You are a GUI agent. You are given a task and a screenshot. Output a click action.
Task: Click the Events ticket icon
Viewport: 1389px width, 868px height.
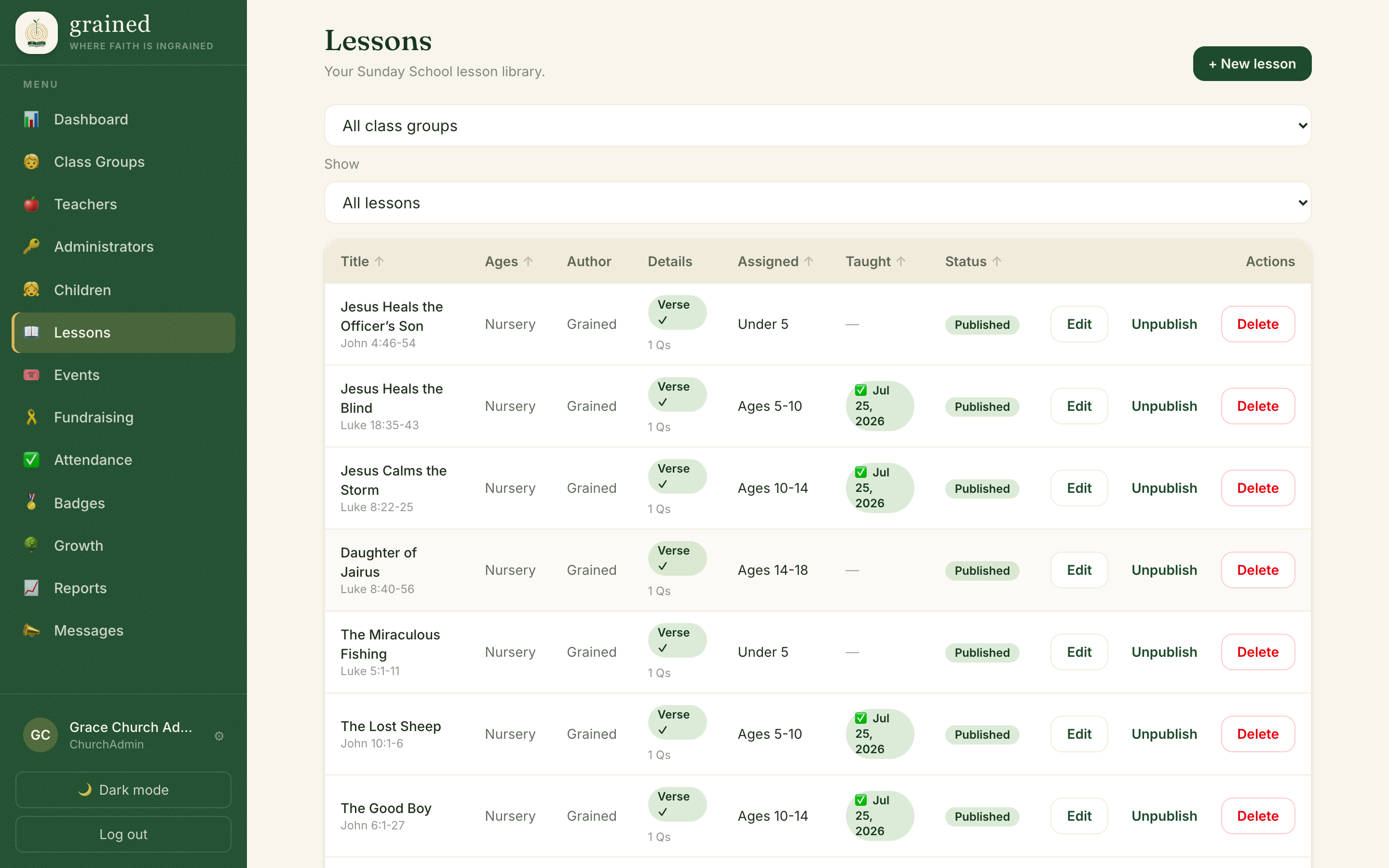point(31,375)
